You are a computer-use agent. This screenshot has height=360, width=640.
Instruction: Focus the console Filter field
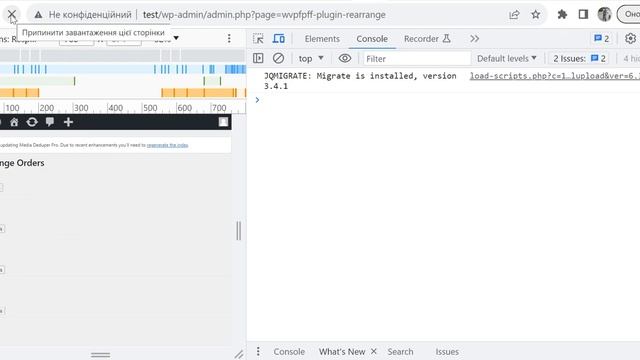click(x=417, y=59)
